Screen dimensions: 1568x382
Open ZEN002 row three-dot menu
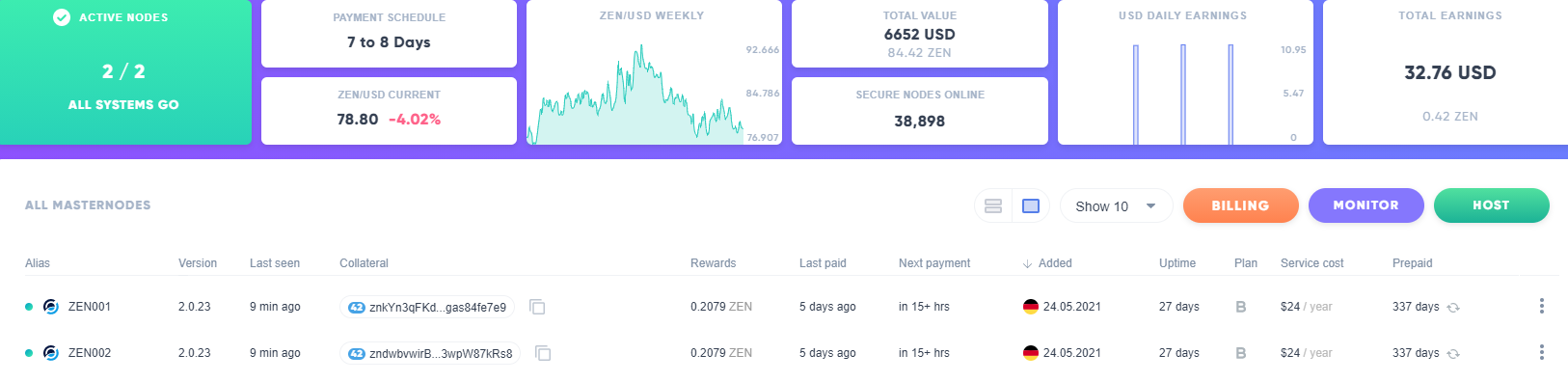click(x=1541, y=352)
